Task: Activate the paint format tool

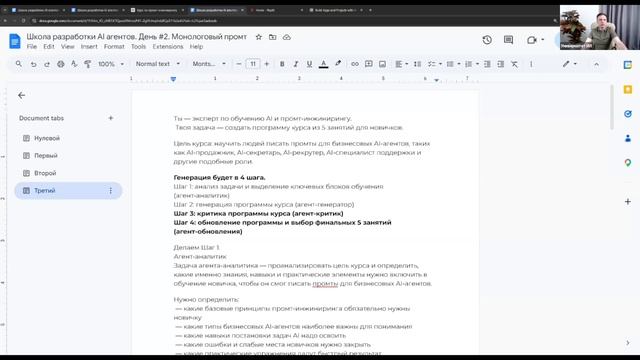Action: pos(87,64)
